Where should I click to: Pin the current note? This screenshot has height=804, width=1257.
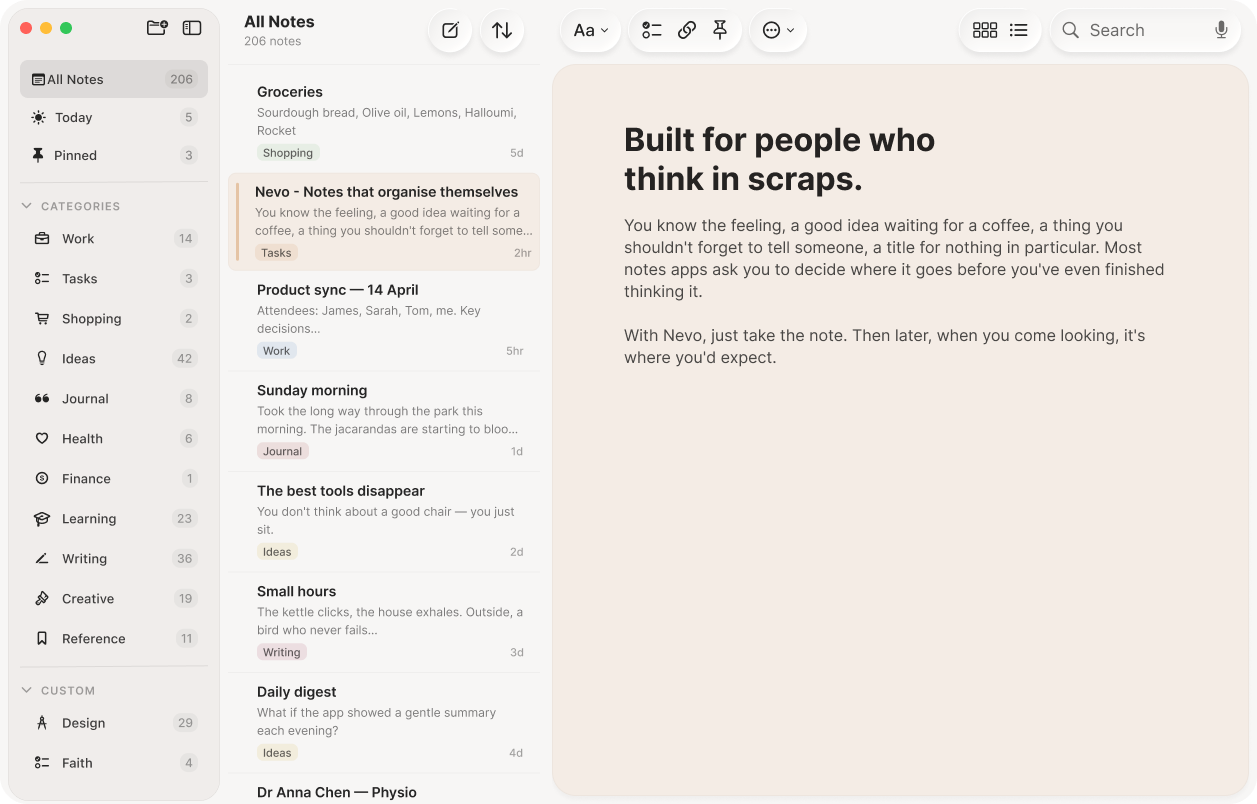click(719, 30)
